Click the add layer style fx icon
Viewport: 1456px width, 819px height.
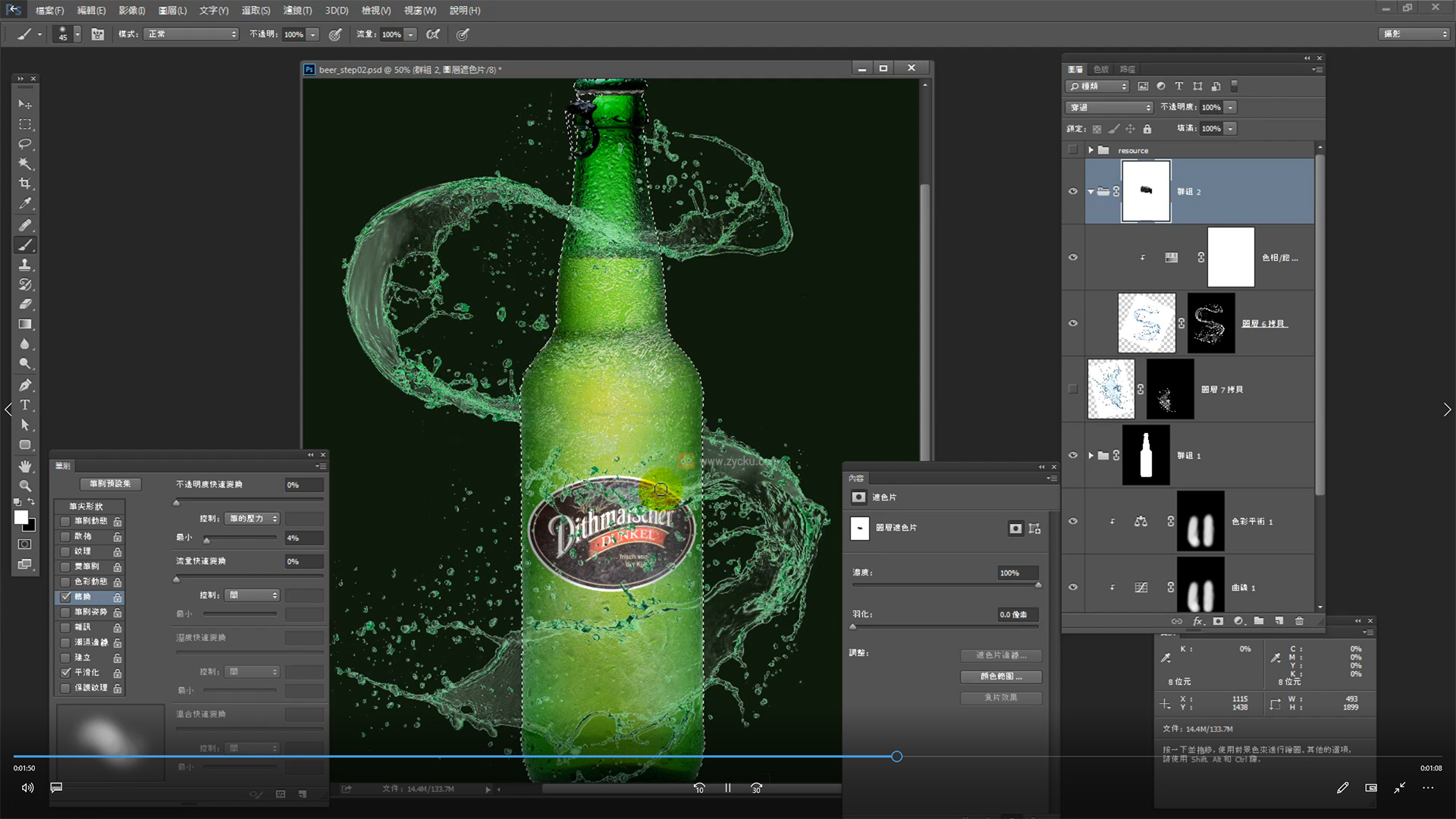tap(1198, 621)
